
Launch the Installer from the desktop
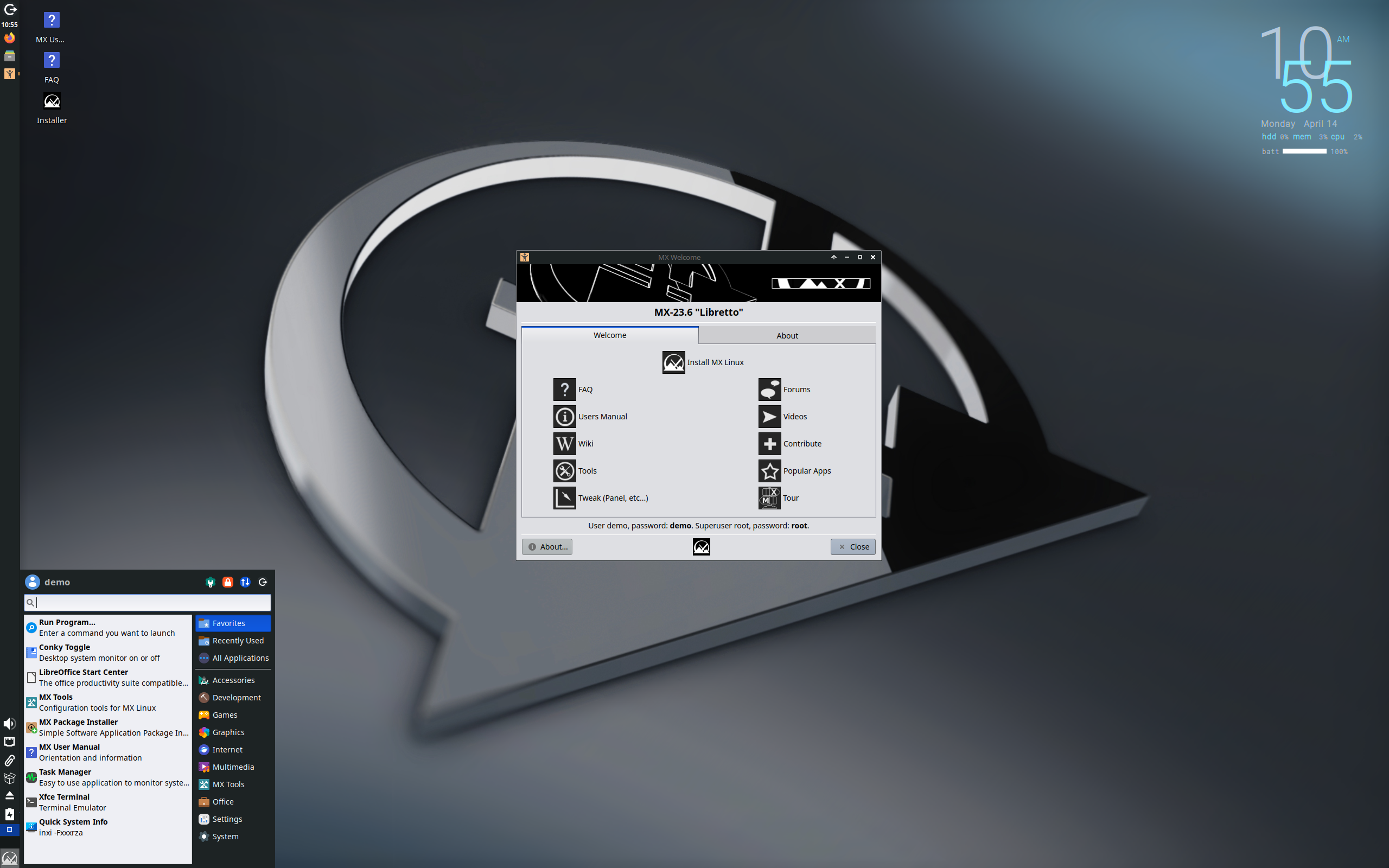[x=52, y=101]
